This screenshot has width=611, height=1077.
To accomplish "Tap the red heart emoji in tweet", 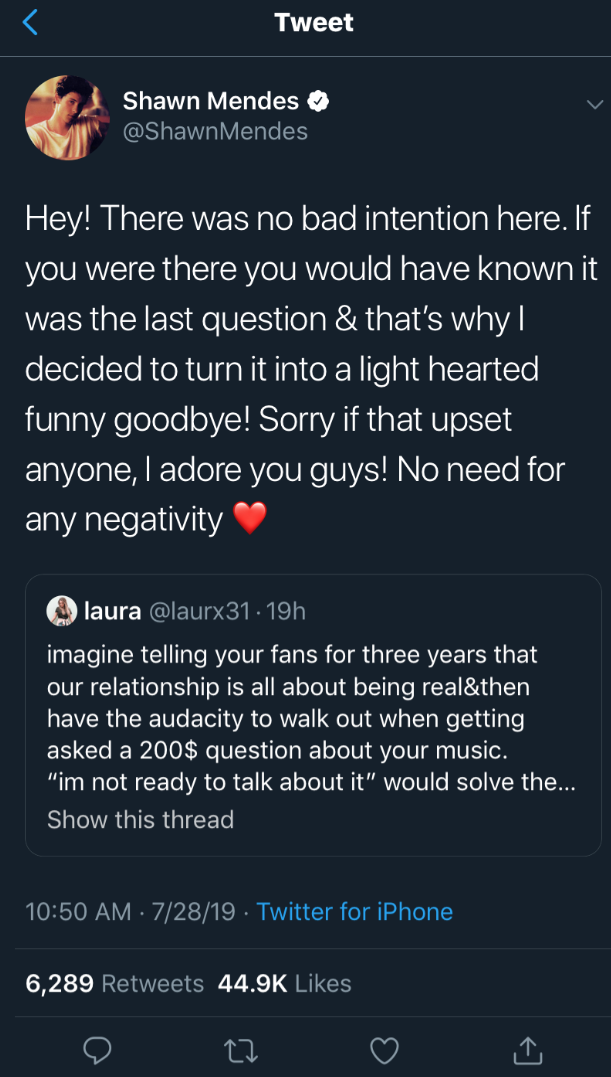I will click(249, 518).
